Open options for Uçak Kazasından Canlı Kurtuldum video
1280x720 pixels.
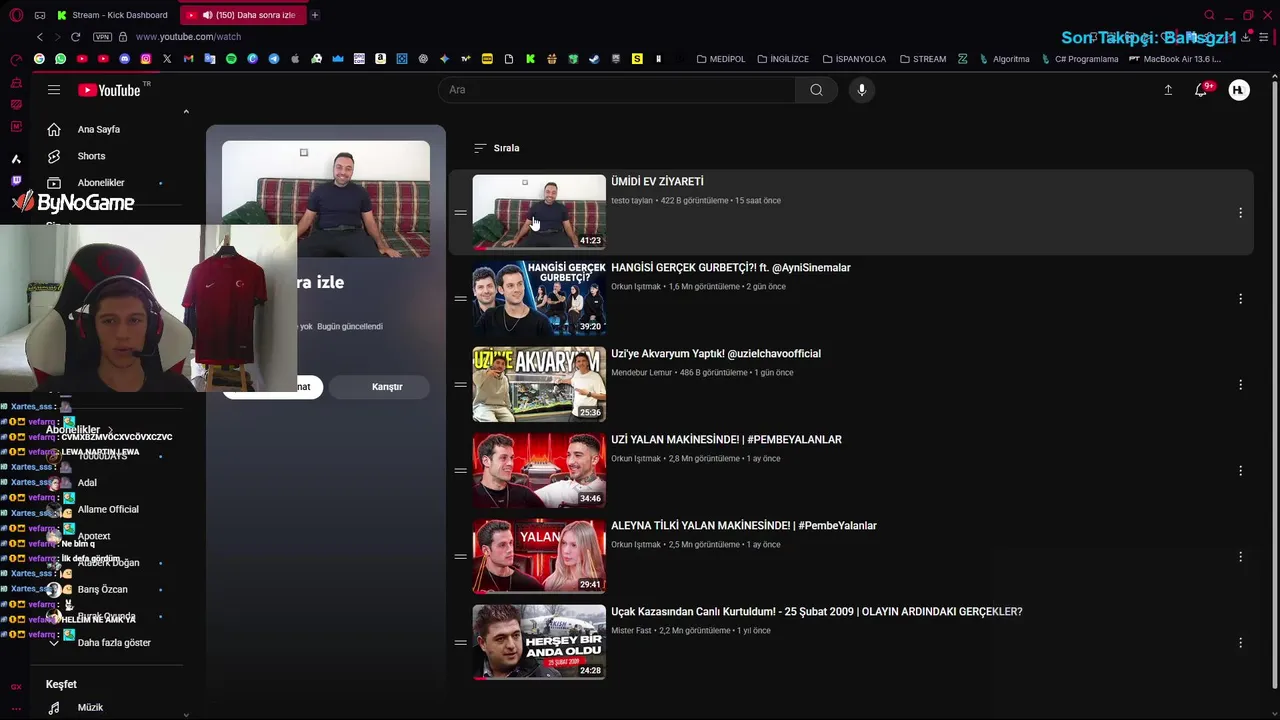[1240, 643]
